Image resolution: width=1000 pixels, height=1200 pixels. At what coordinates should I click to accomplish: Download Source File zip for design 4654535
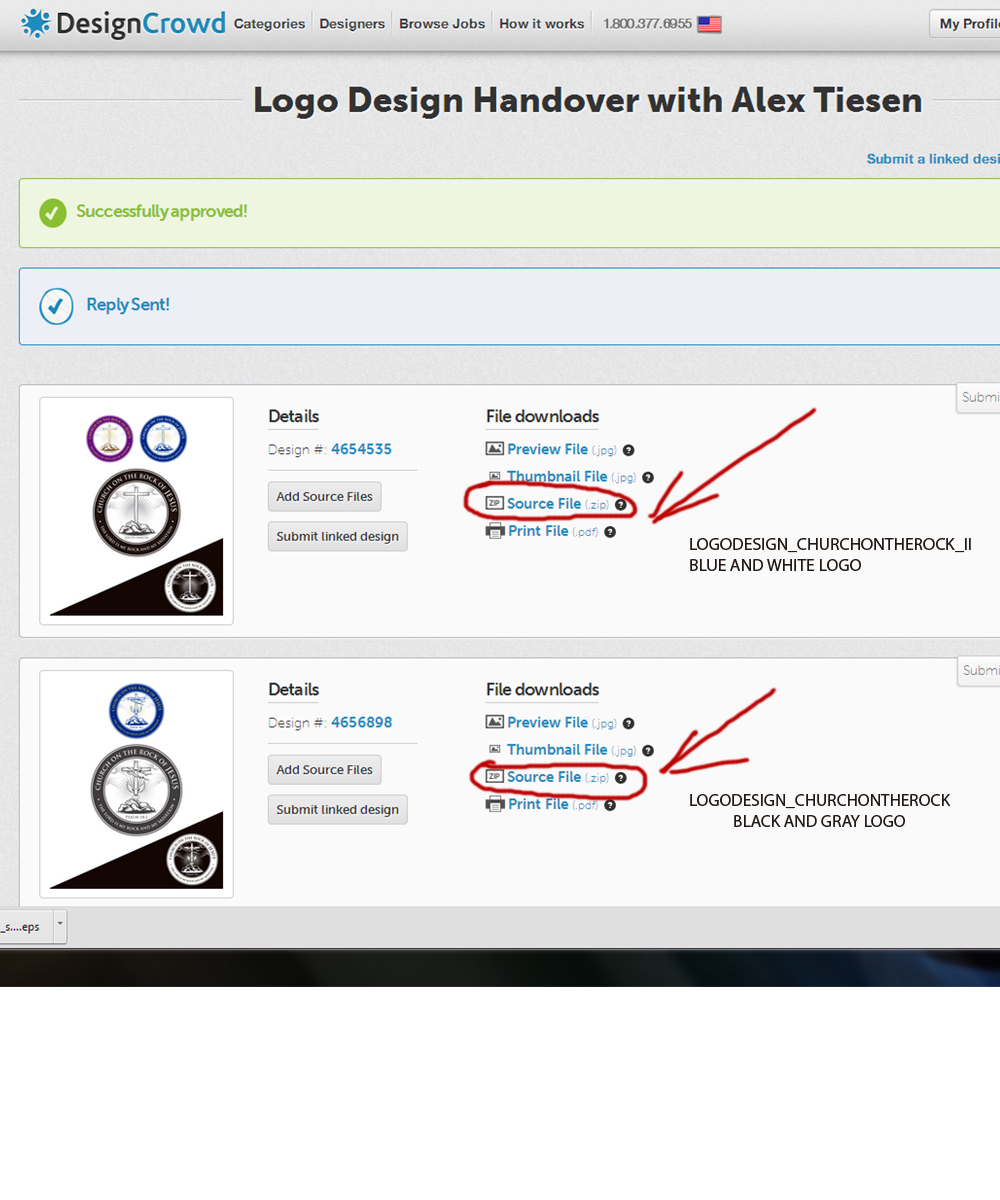point(544,504)
